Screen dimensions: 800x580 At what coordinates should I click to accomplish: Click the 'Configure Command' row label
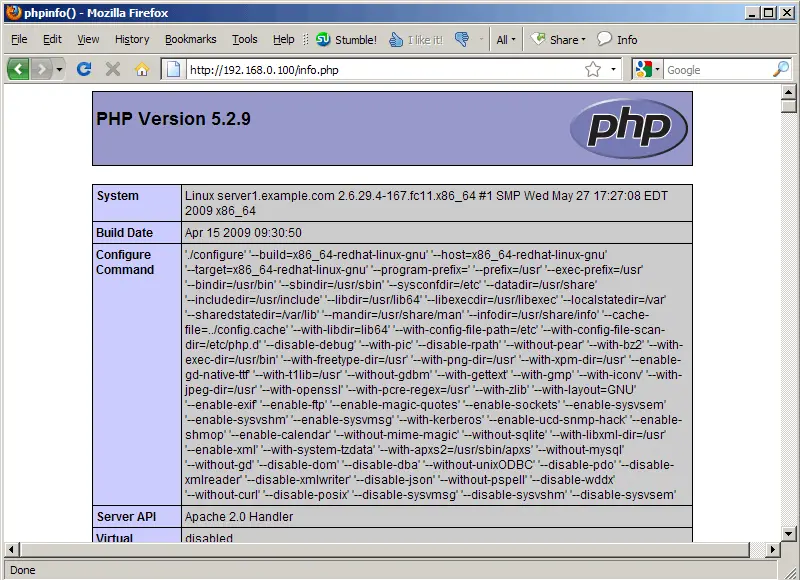(x=125, y=262)
